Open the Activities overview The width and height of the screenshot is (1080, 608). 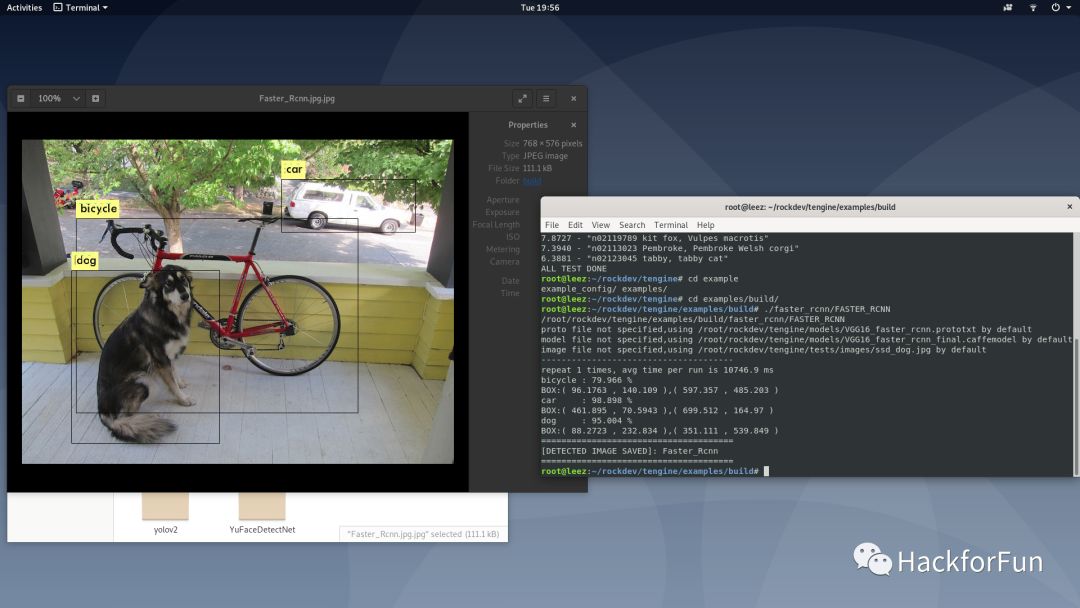24,8
